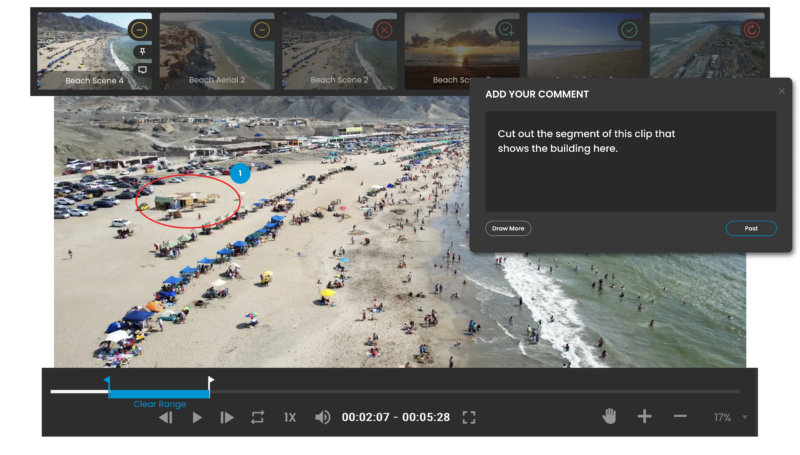Close the Add Your Comment dialog
800x455 pixels.
pyautogui.click(x=782, y=91)
